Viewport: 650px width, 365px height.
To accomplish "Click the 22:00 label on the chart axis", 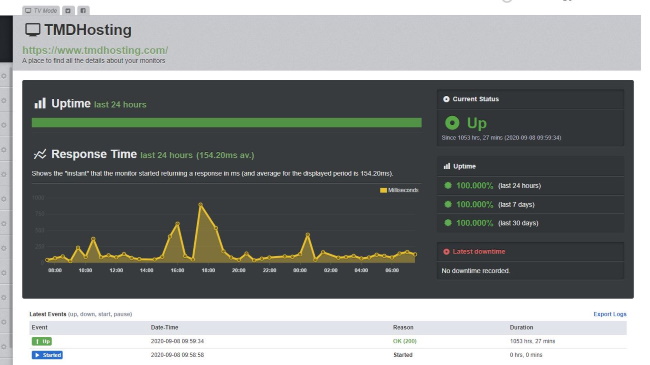I will tap(269, 270).
